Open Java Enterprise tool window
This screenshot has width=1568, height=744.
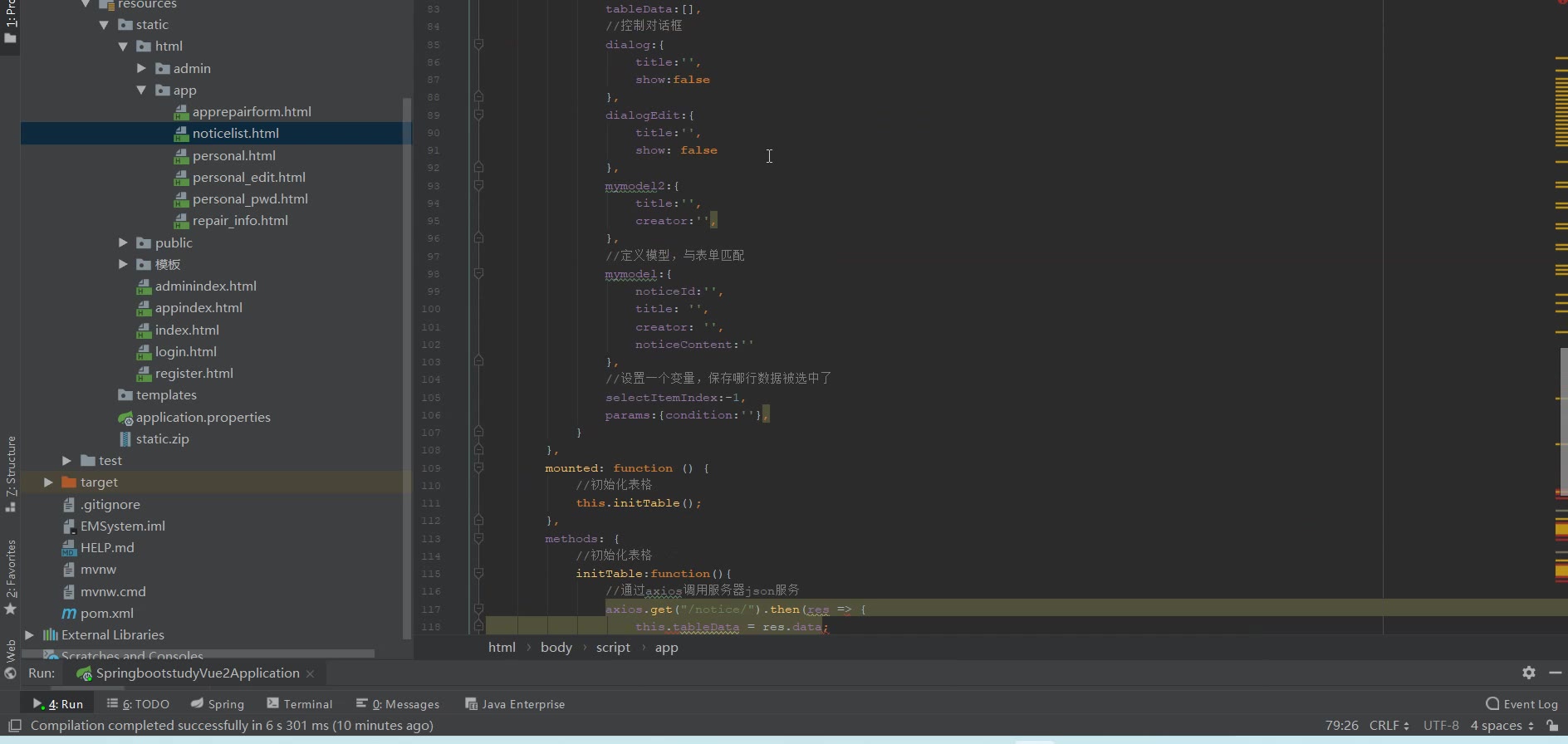[x=515, y=703]
